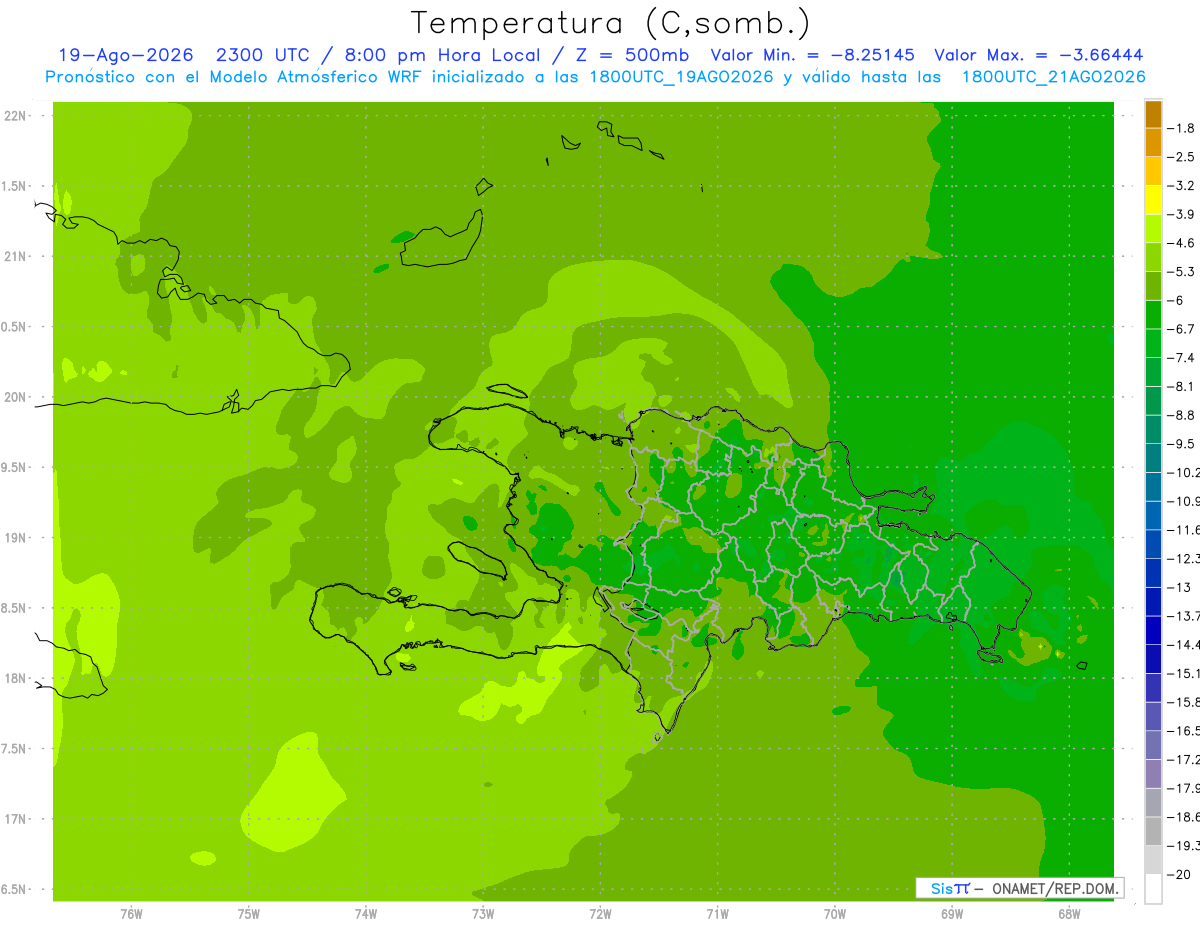Click the 71W longitude label
The image size is (1200, 927).
(x=717, y=913)
